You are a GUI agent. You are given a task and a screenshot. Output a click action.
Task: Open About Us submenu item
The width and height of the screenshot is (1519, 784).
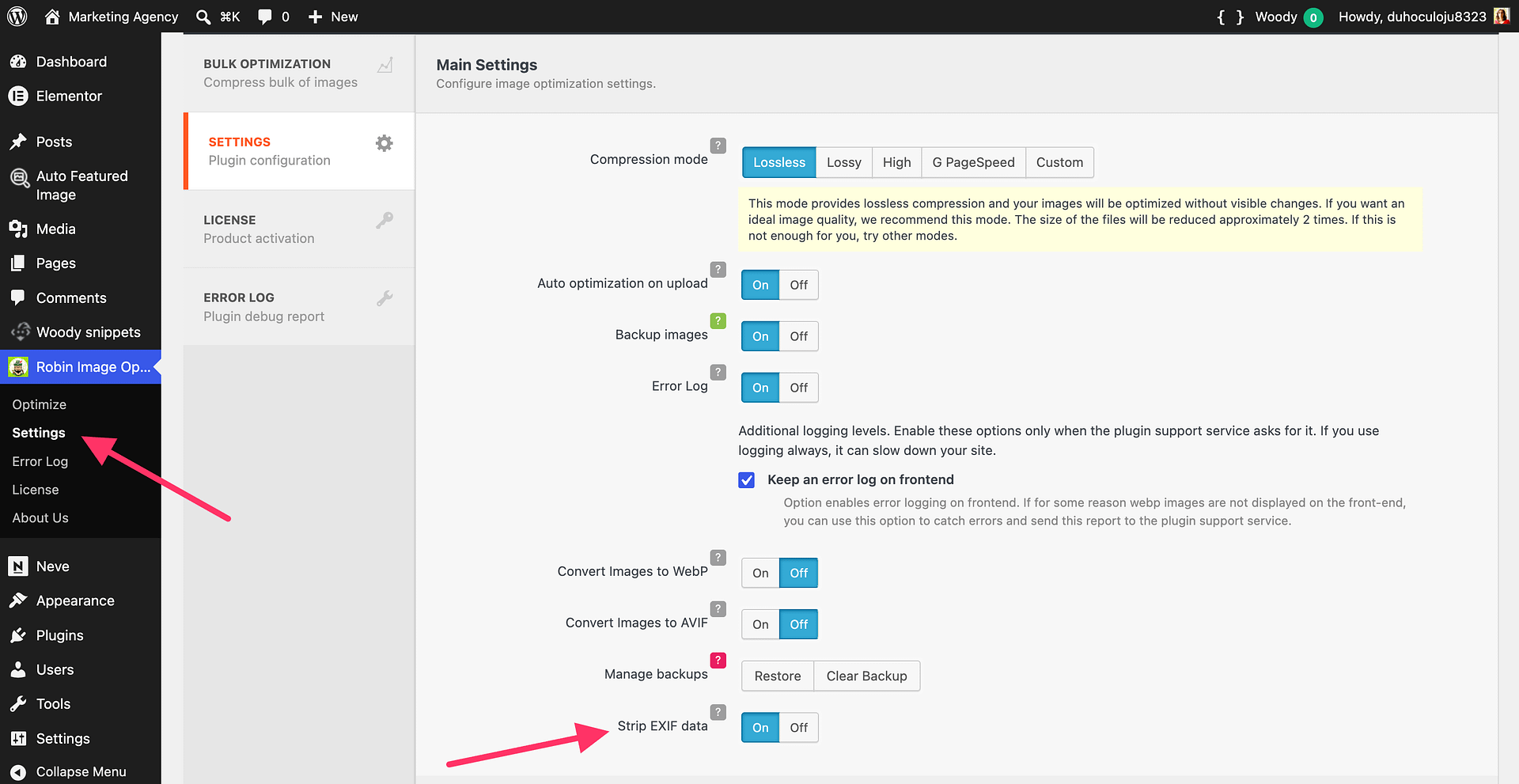point(40,517)
